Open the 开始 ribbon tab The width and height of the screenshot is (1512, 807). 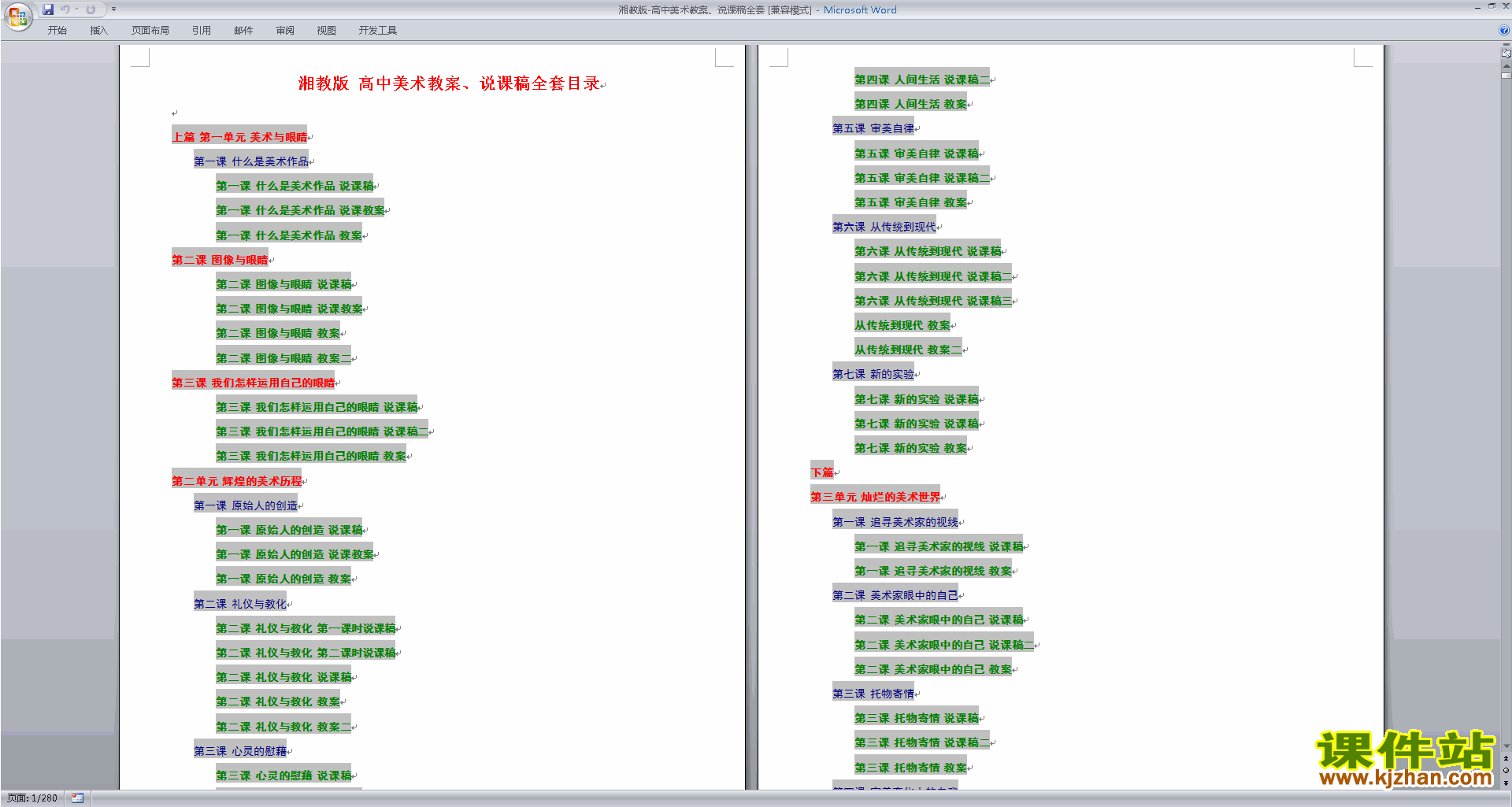click(57, 31)
